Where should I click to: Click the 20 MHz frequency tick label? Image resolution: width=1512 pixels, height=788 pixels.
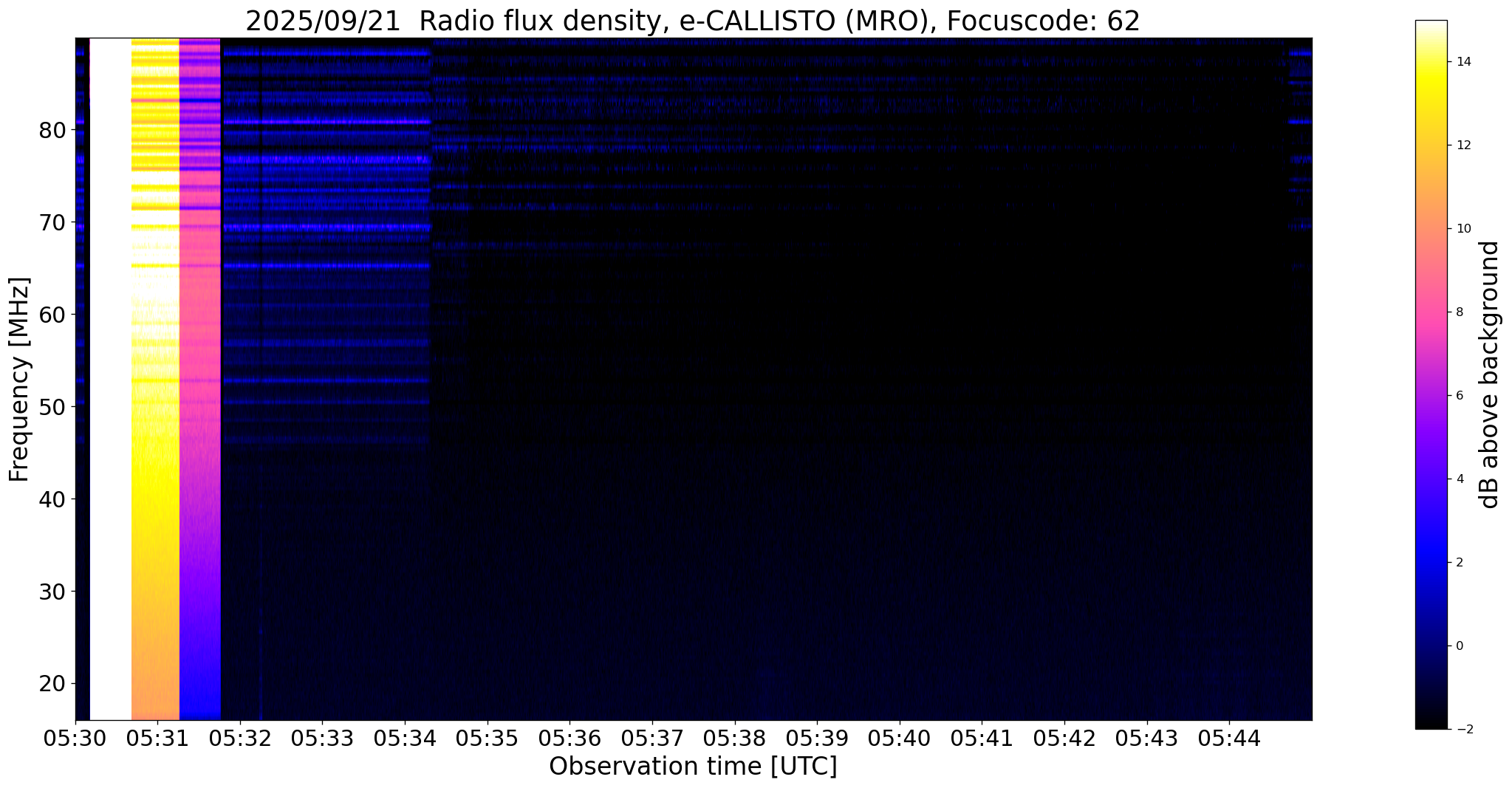click(52, 684)
